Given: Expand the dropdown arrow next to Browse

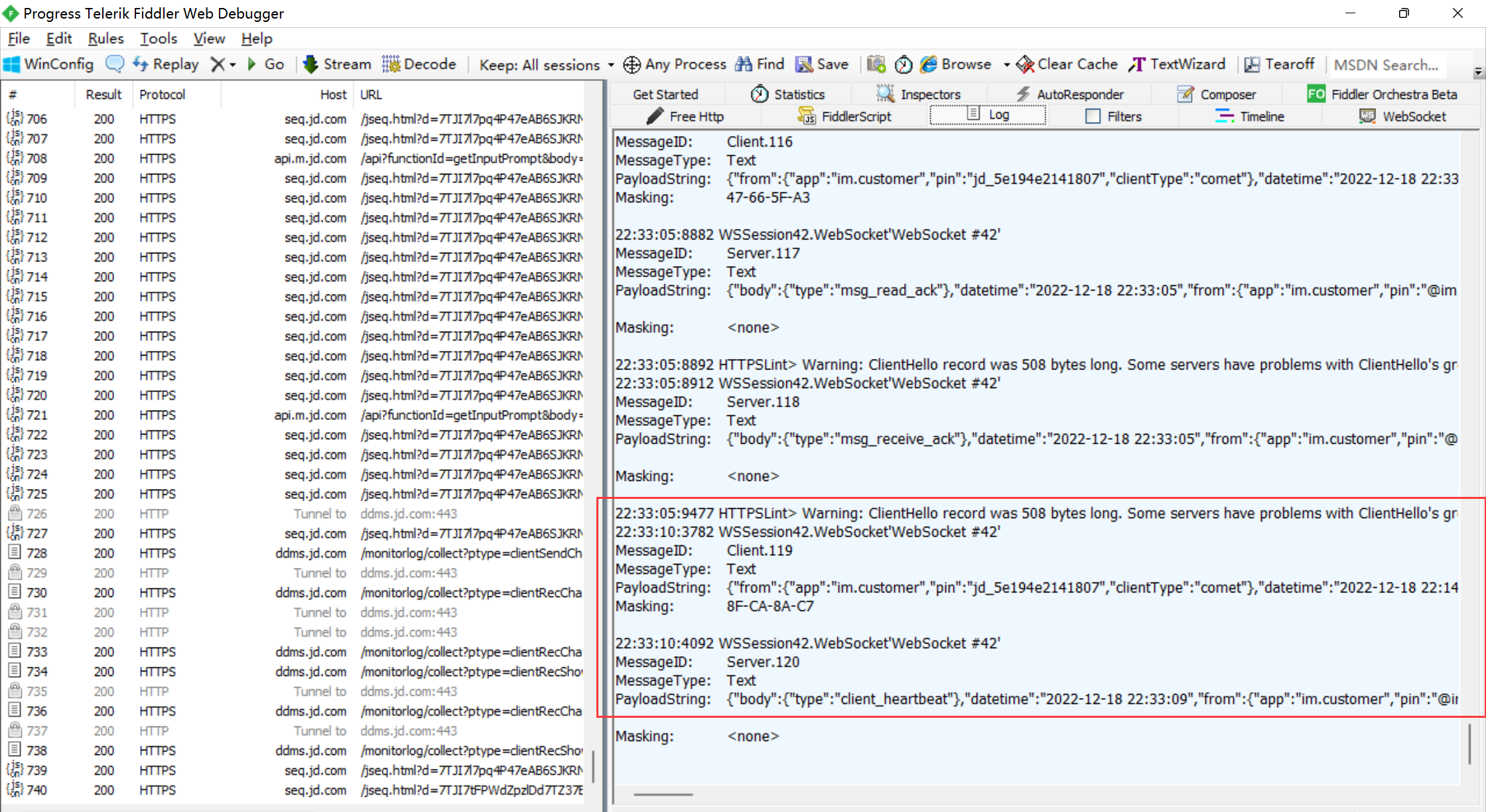Looking at the screenshot, I should tap(1006, 64).
